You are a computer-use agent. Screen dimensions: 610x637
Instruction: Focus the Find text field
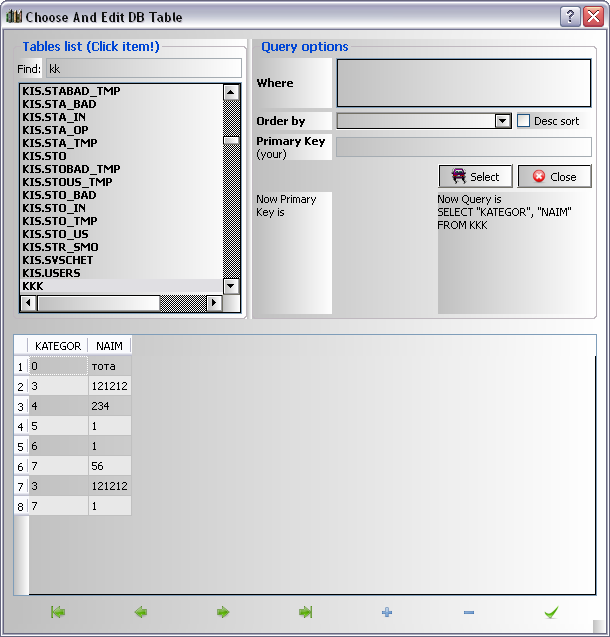pyautogui.click(x=144, y=69)
